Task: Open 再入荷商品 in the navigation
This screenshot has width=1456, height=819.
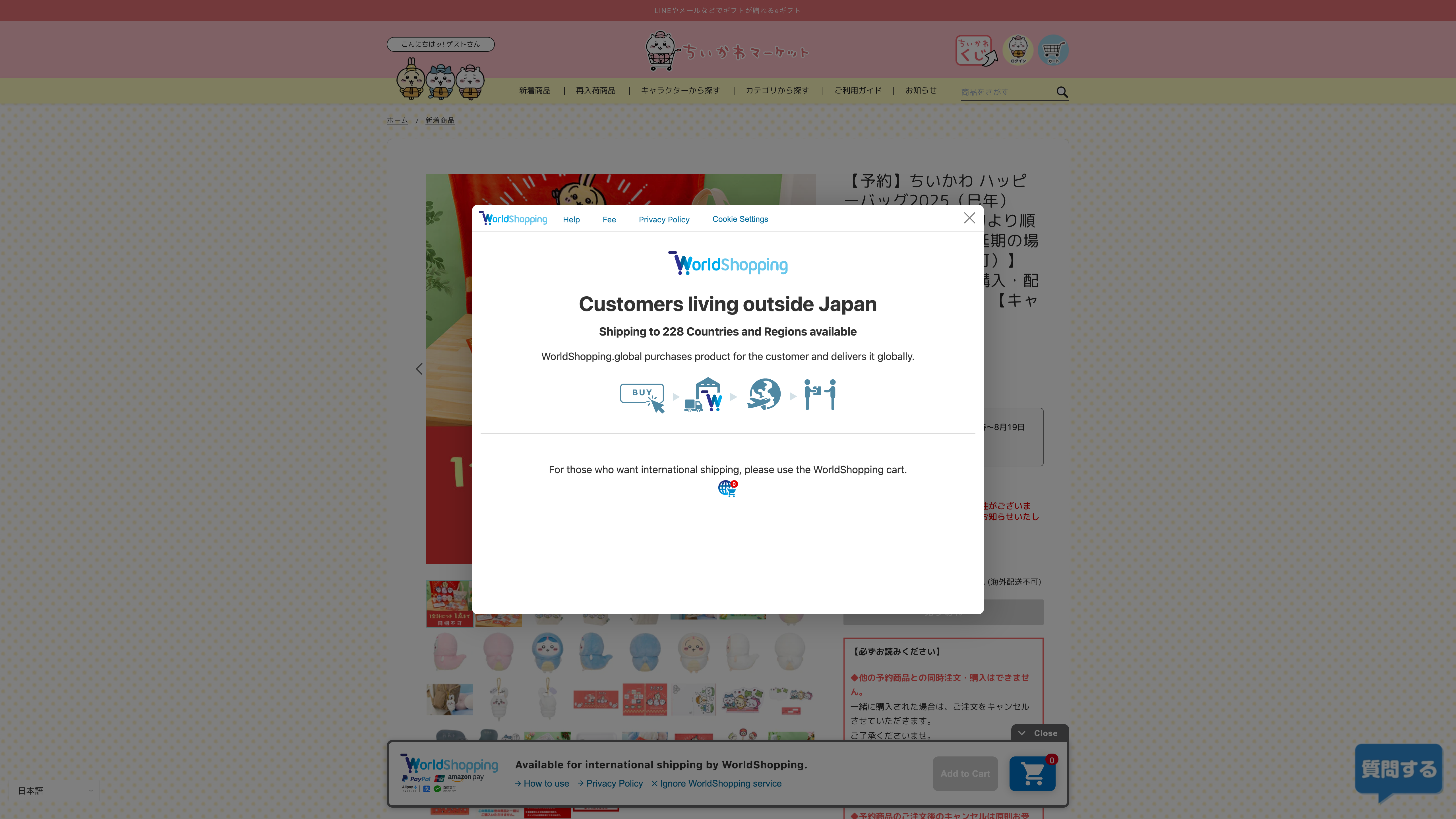Action: (596, 90)
